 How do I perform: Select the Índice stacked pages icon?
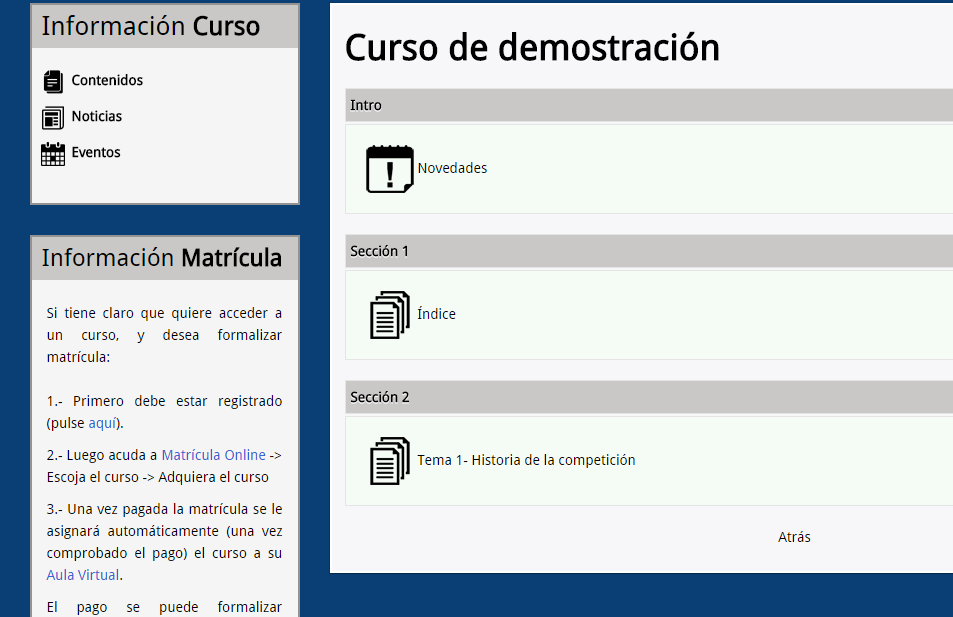[389, 314]
